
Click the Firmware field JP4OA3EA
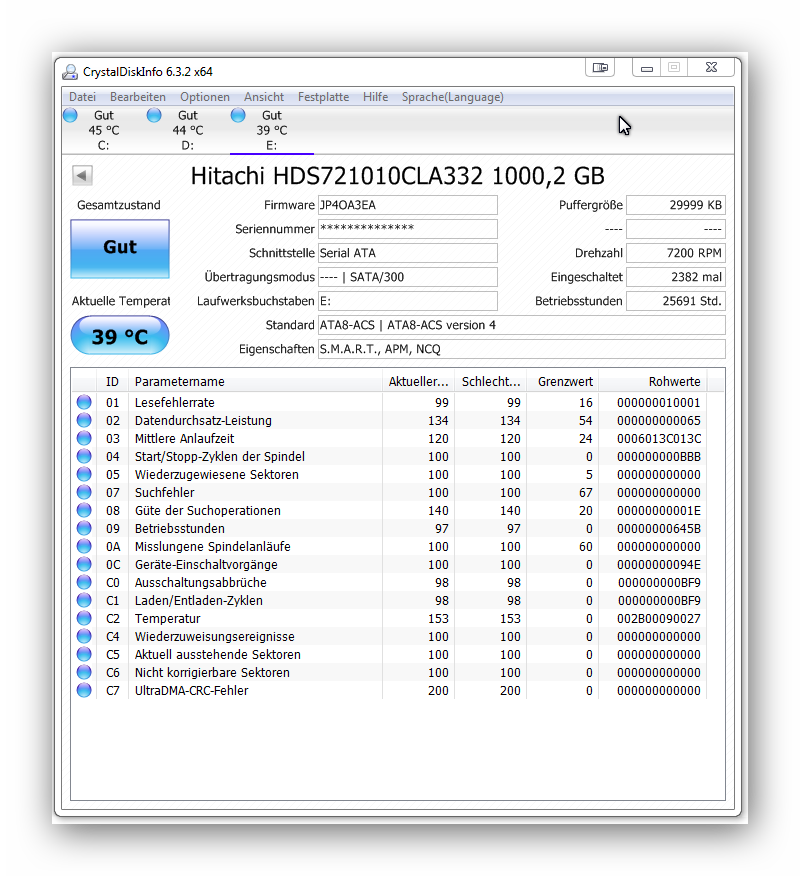pos(408,205)
